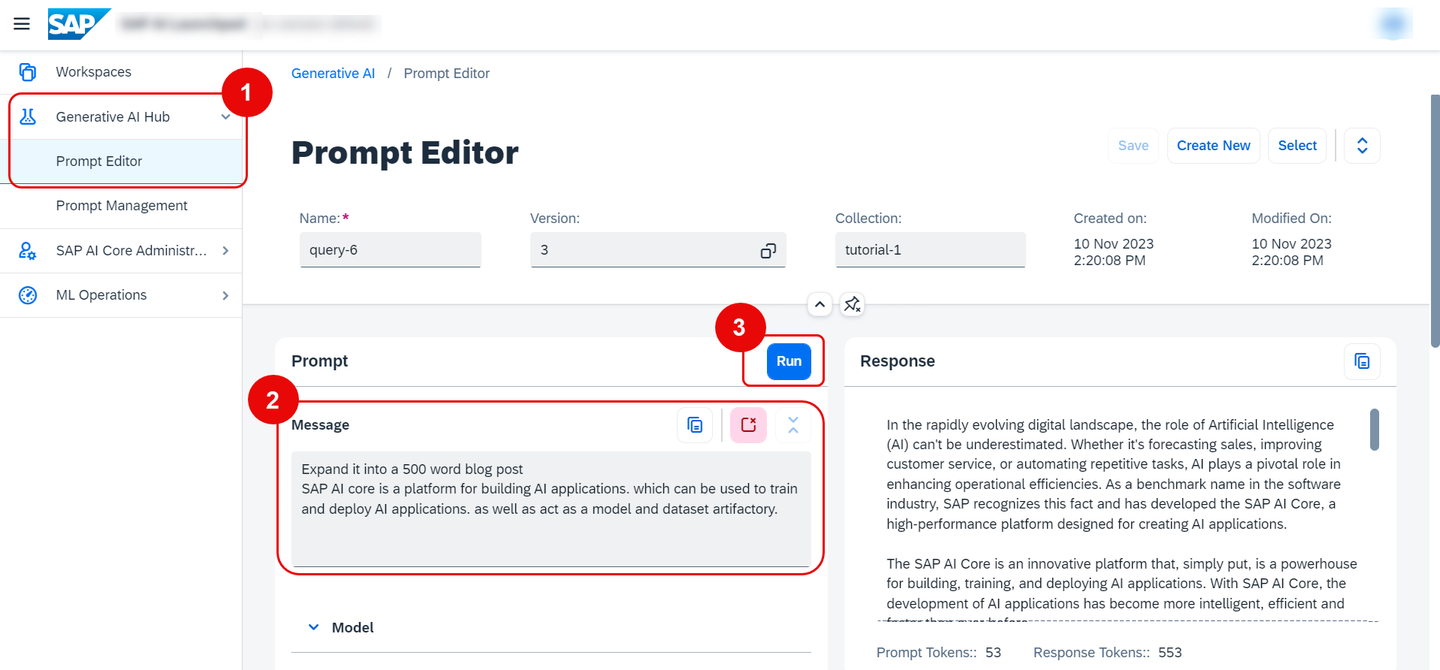
Task: Select Generative AI Hub menu item
Action: tap(113, 117)
